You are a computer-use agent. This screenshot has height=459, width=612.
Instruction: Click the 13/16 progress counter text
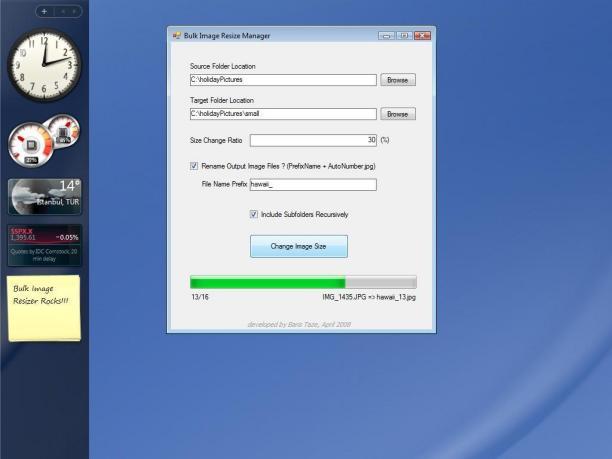pos(200,297)
